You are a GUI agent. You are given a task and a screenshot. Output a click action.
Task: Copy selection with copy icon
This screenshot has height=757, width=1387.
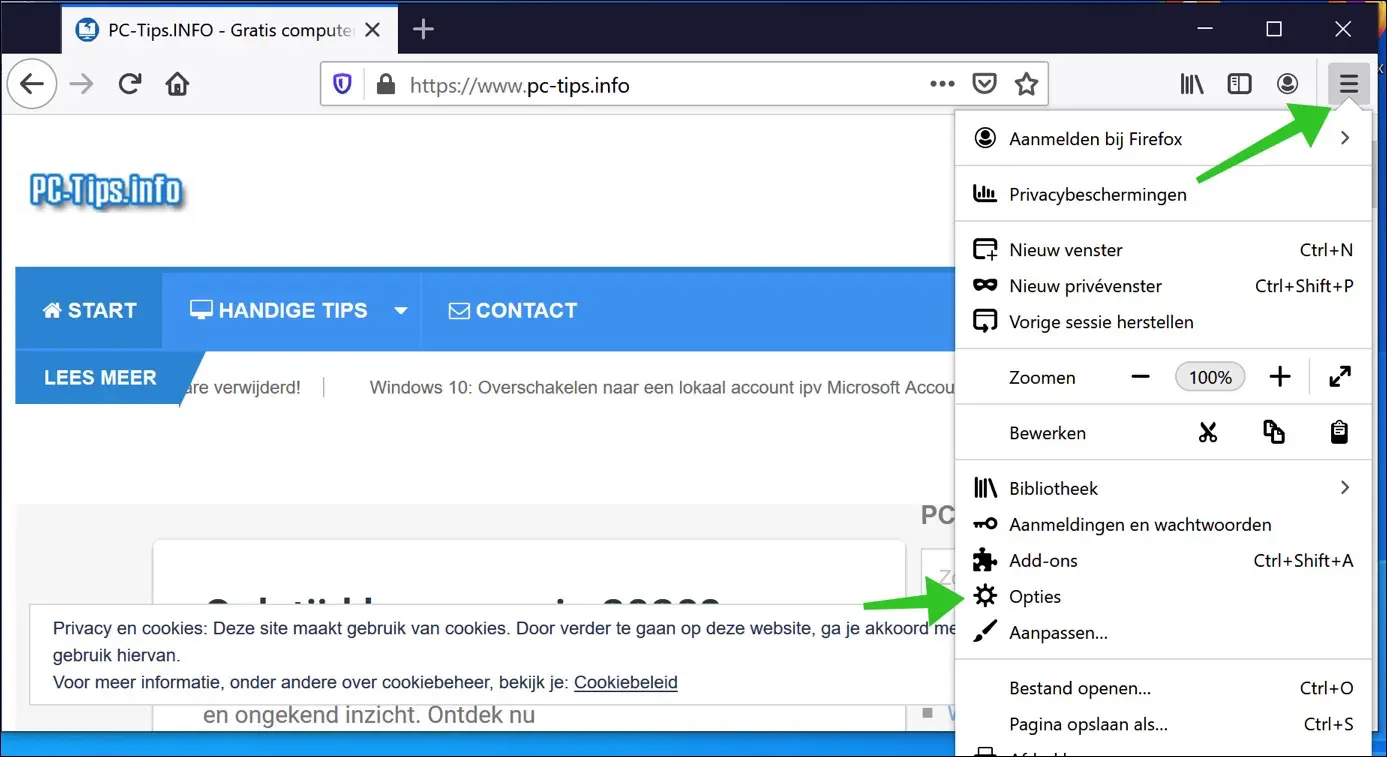coord(1274,433)
